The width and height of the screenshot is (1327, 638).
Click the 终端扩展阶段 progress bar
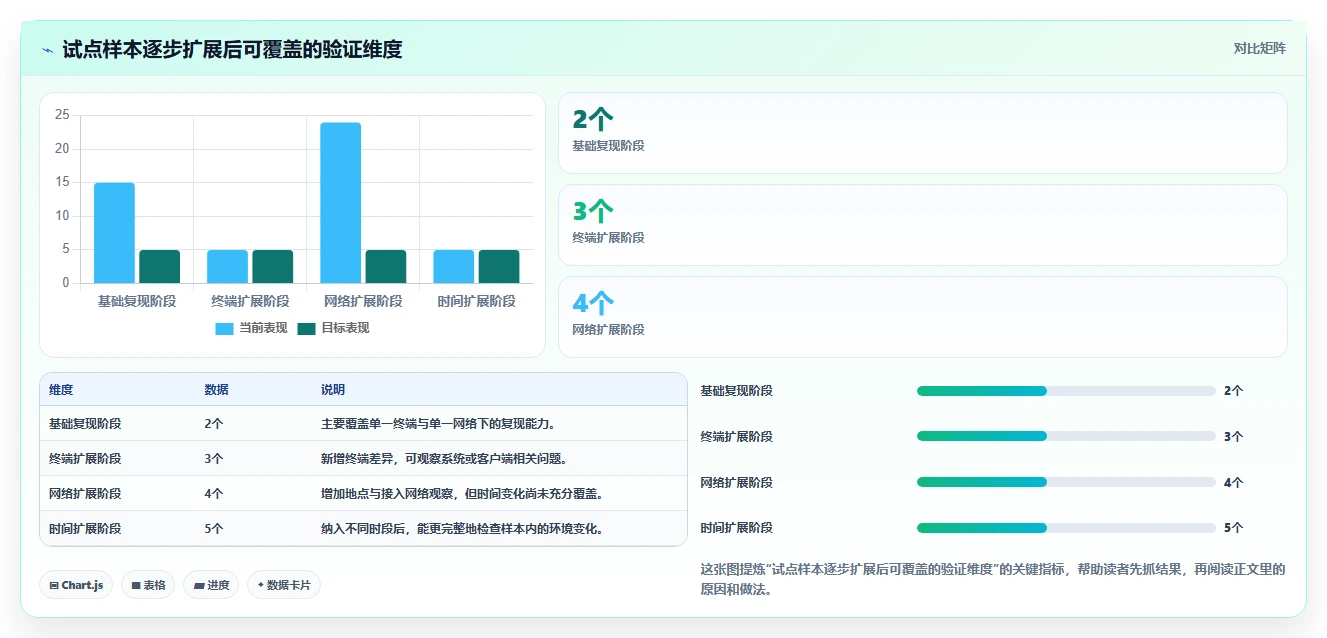1066,436
